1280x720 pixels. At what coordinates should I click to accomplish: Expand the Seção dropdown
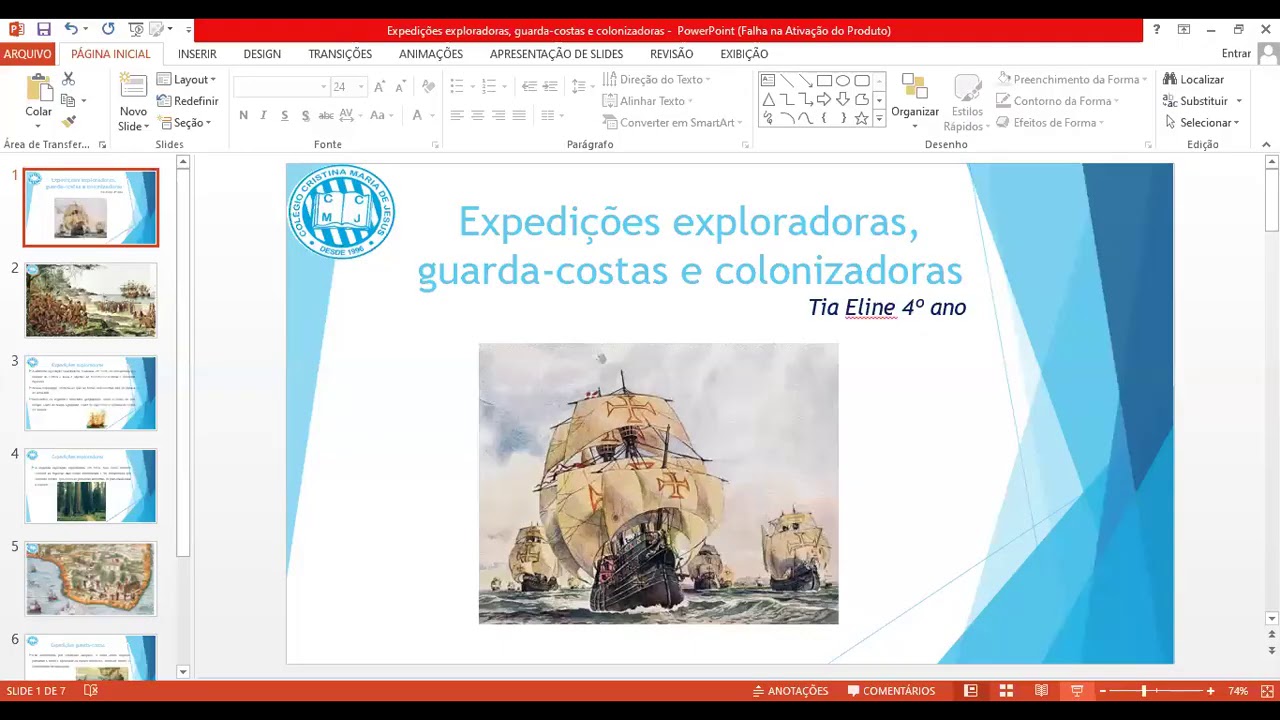coord(185,123)
